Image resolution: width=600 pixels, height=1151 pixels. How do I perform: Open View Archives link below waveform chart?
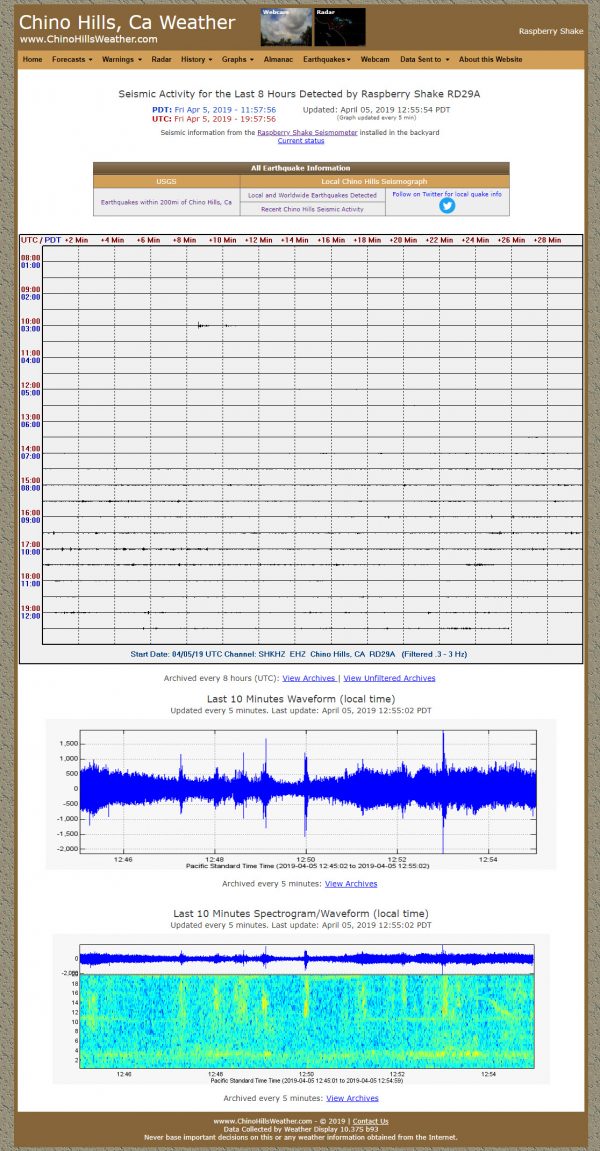coord(351,884)
